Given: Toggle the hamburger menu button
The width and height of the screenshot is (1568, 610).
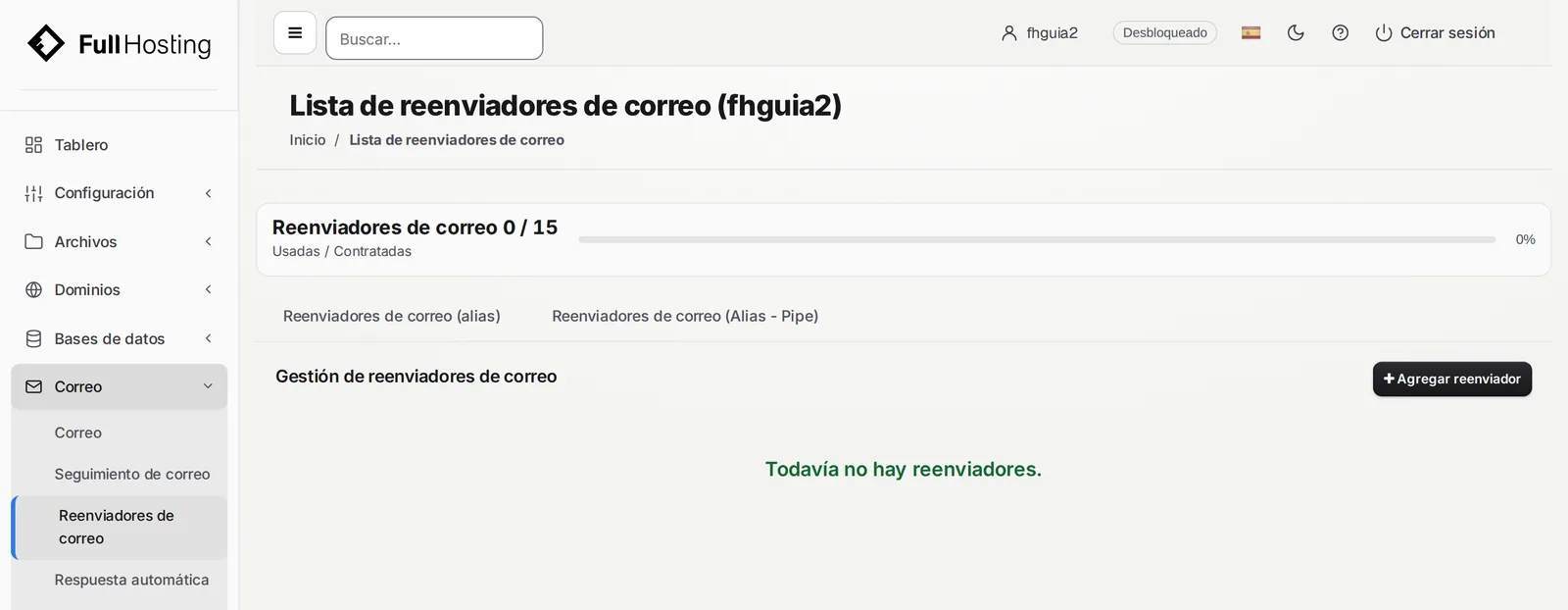Looking at the screenshot, I should [x=295, y=33].
